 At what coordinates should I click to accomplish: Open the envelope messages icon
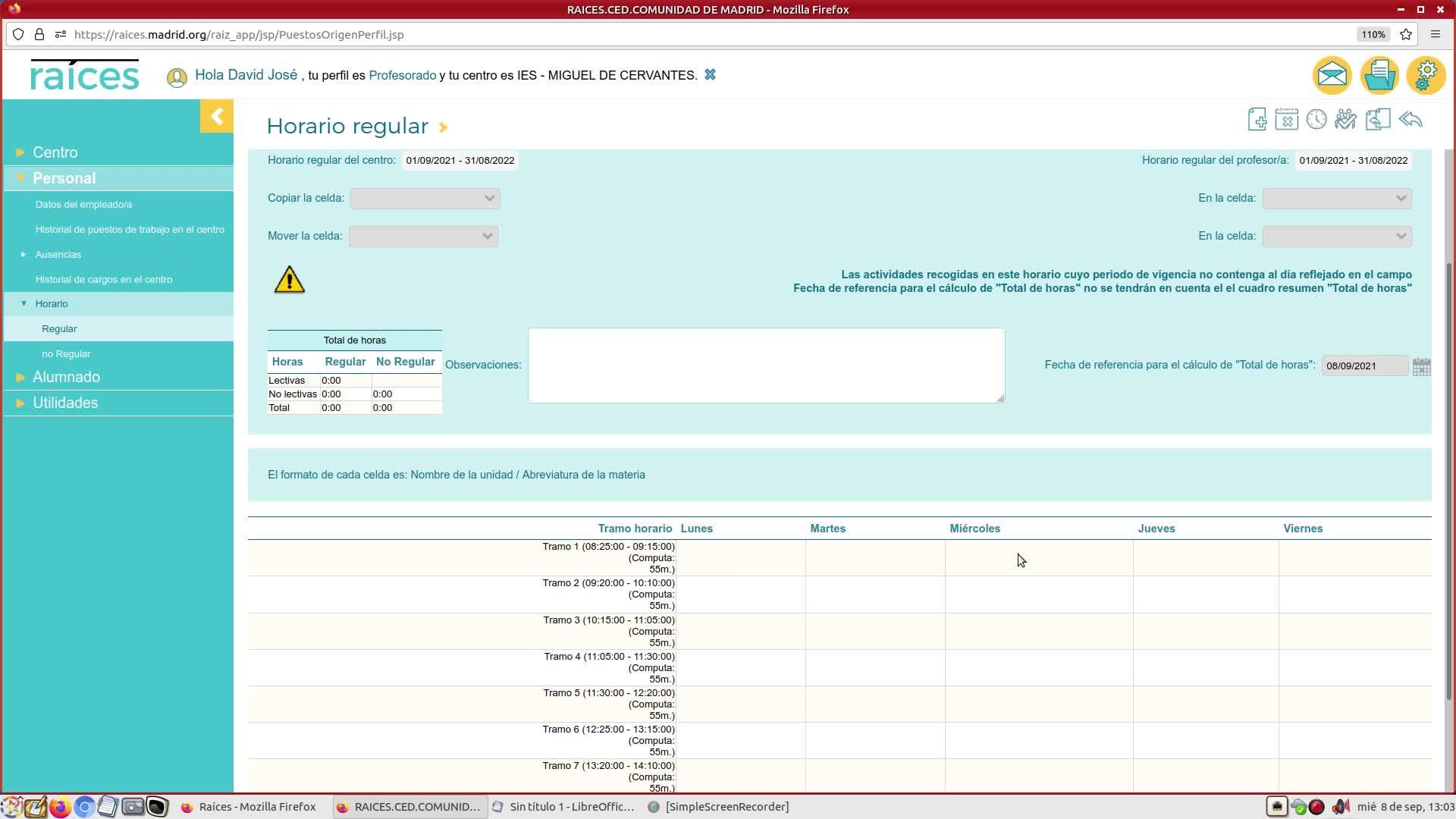(x=1332, y=75)
